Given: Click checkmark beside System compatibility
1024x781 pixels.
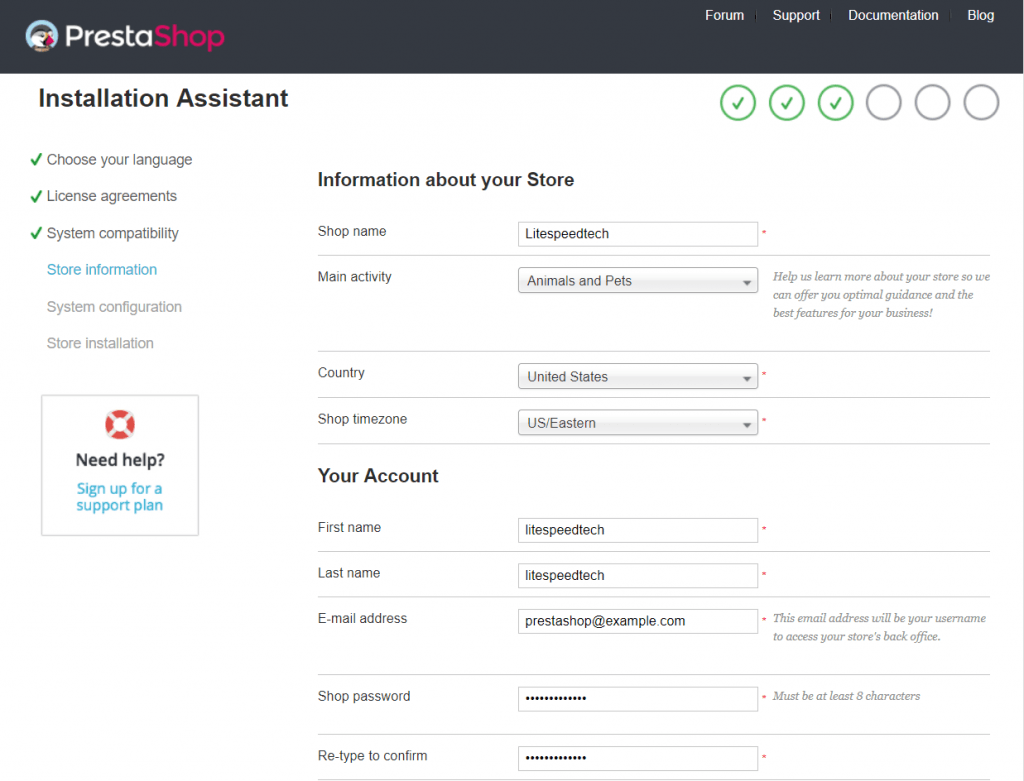Looking at the screenshot, I should click(x=36, y=233).
